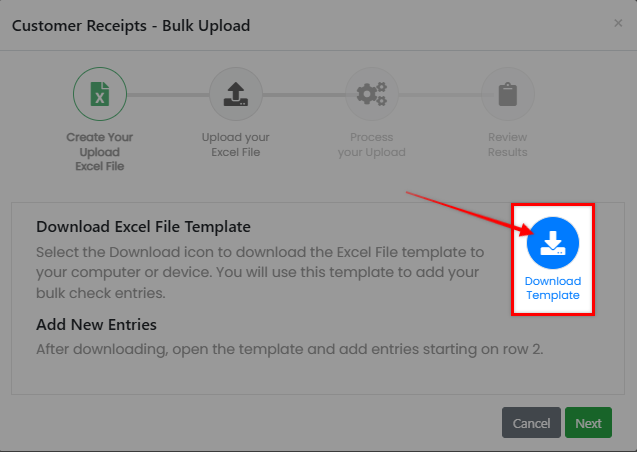Close the Bulk Upload dialog with X
This screenshot has width=637, height=452.
tap(618, 23)
